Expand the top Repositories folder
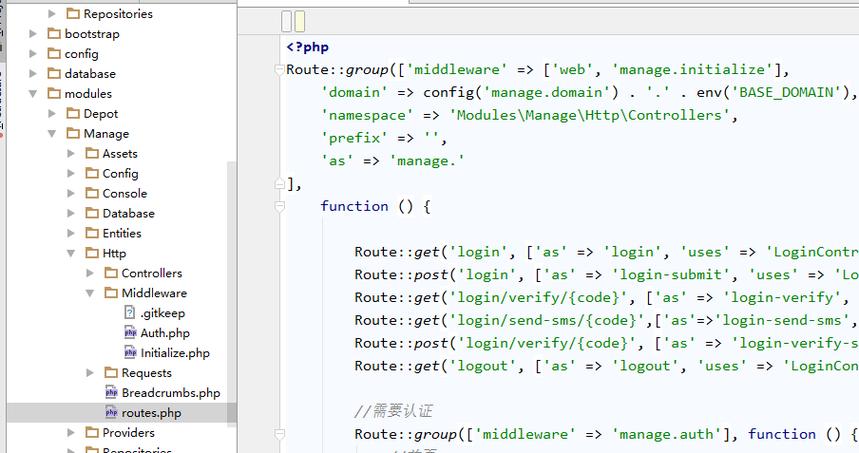859x453 pixels. point(52,14)
